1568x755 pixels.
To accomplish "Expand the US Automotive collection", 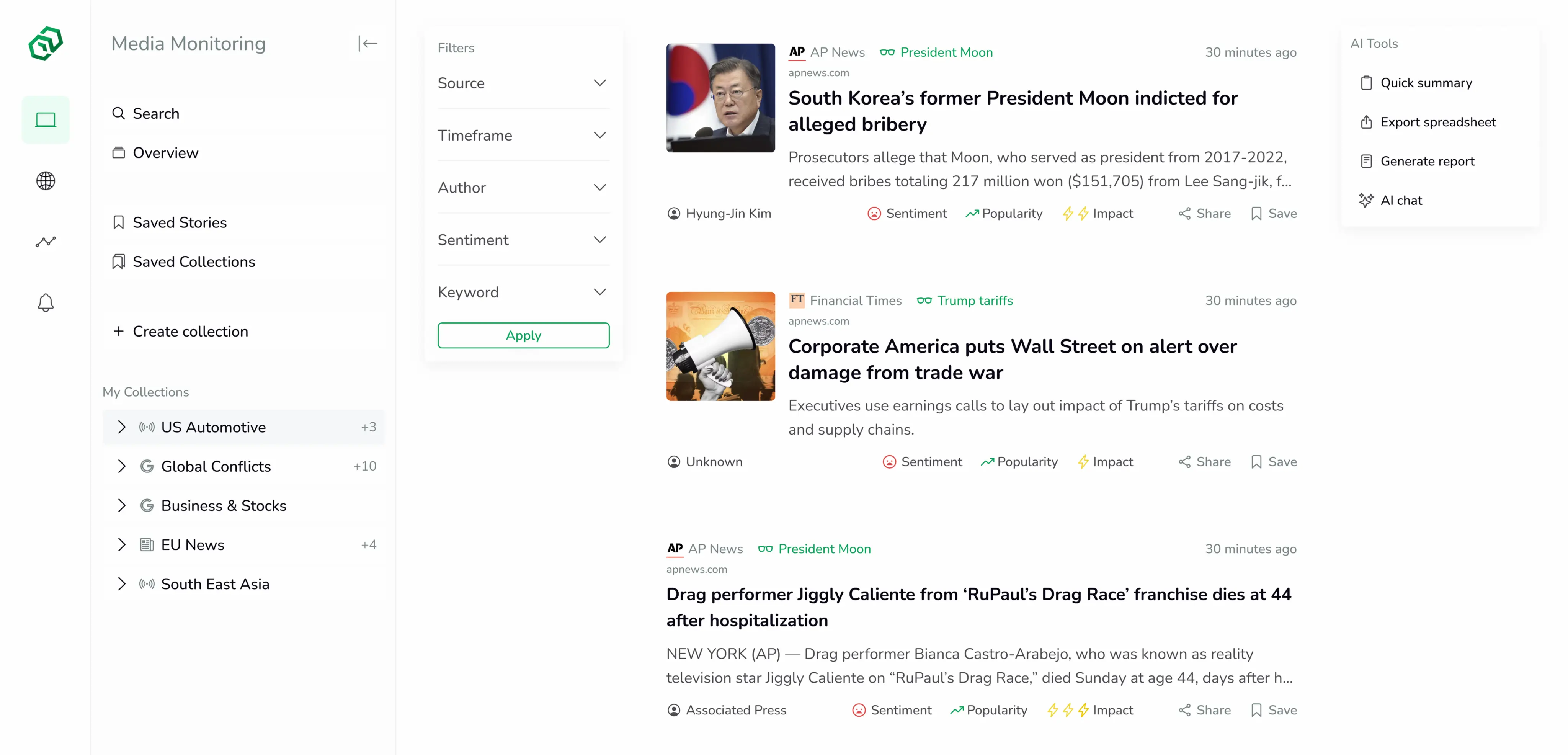I will point(122,427).
